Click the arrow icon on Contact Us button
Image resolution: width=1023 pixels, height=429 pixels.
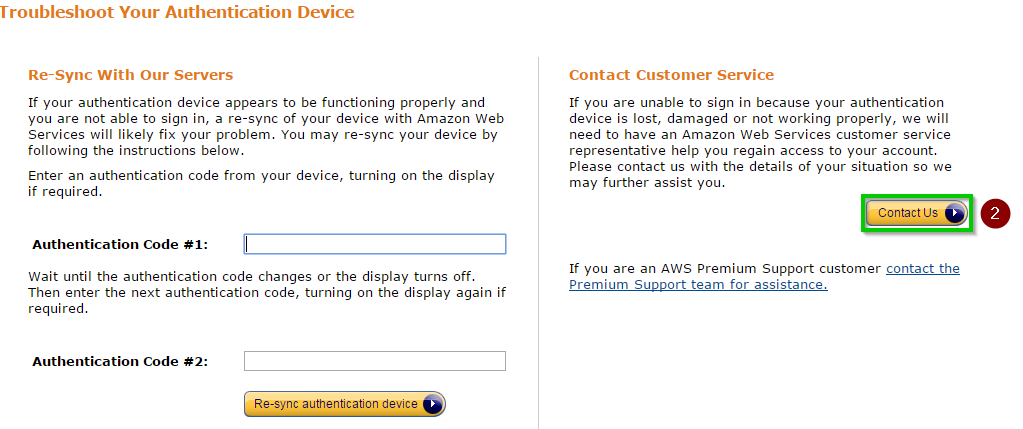coord(954,213)
